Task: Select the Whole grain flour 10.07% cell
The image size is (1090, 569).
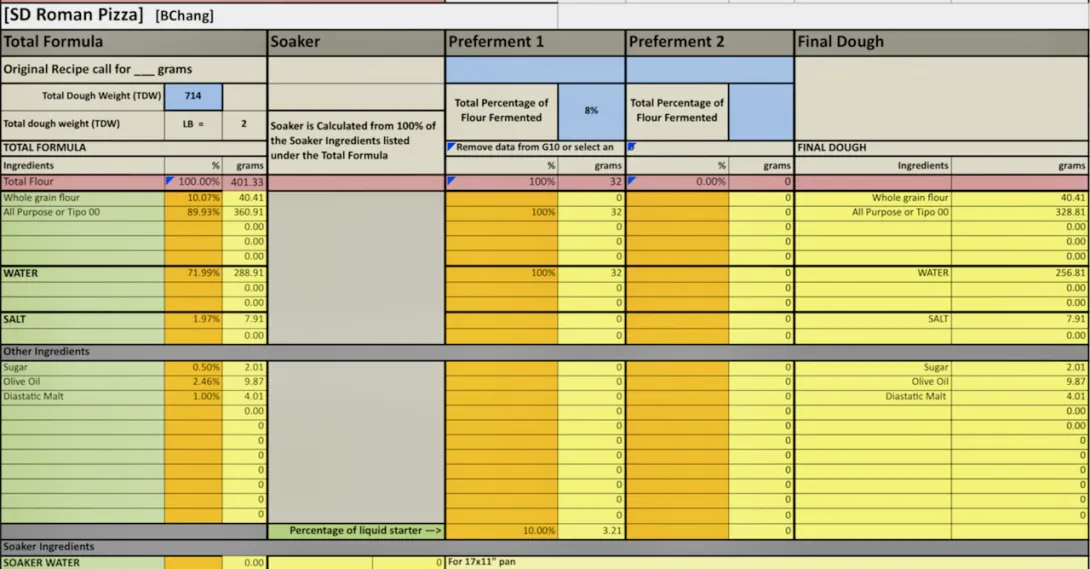Action: pyautogui.click(x=194, y=198)
